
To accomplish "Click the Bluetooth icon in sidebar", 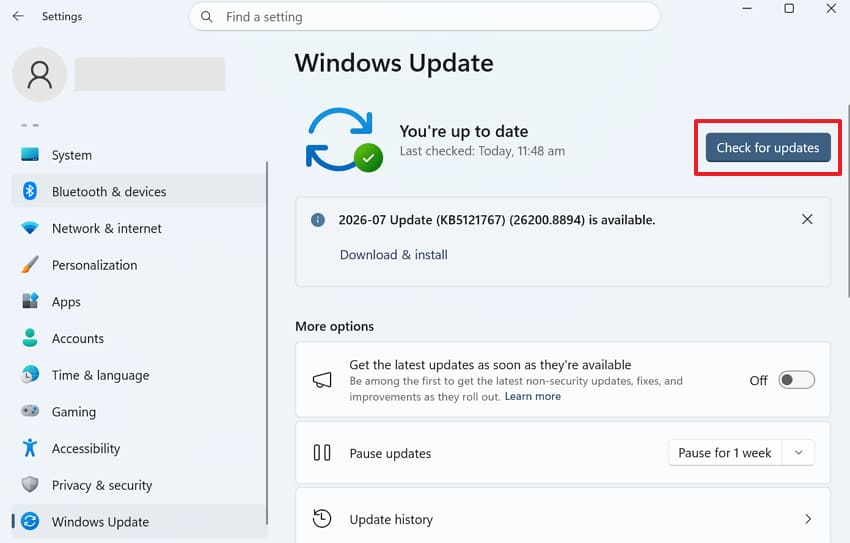I will [x=30, y=191].
